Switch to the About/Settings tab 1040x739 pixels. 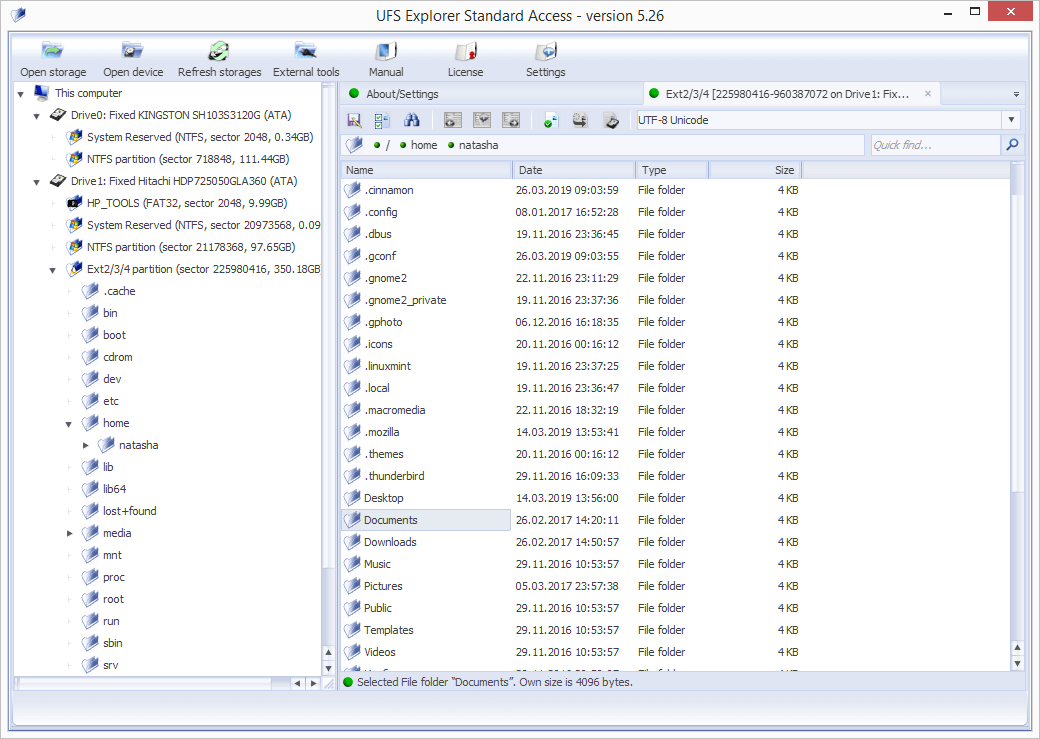(401, 94)
